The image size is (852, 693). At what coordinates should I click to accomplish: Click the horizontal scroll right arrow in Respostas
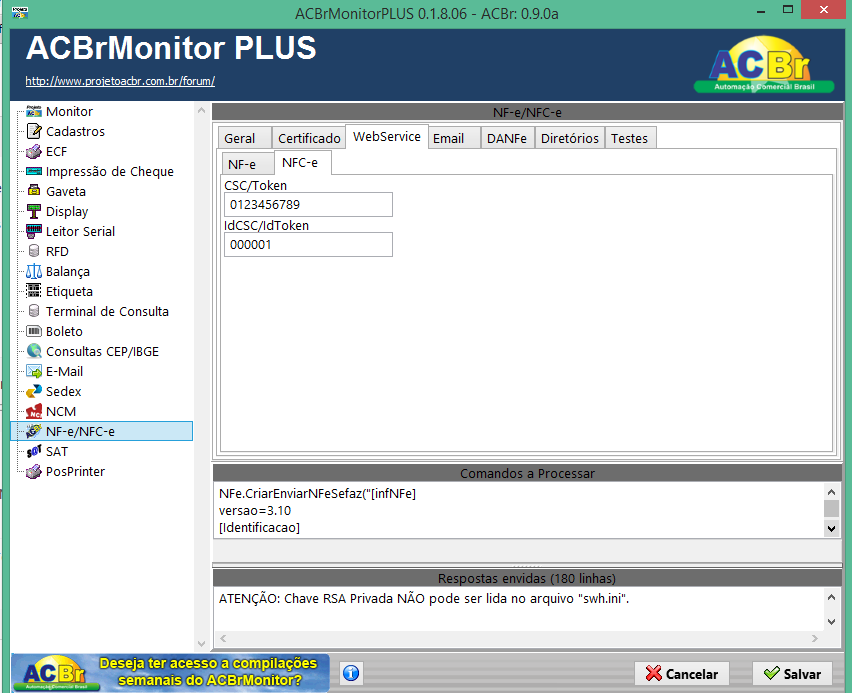tap(815, 639)
